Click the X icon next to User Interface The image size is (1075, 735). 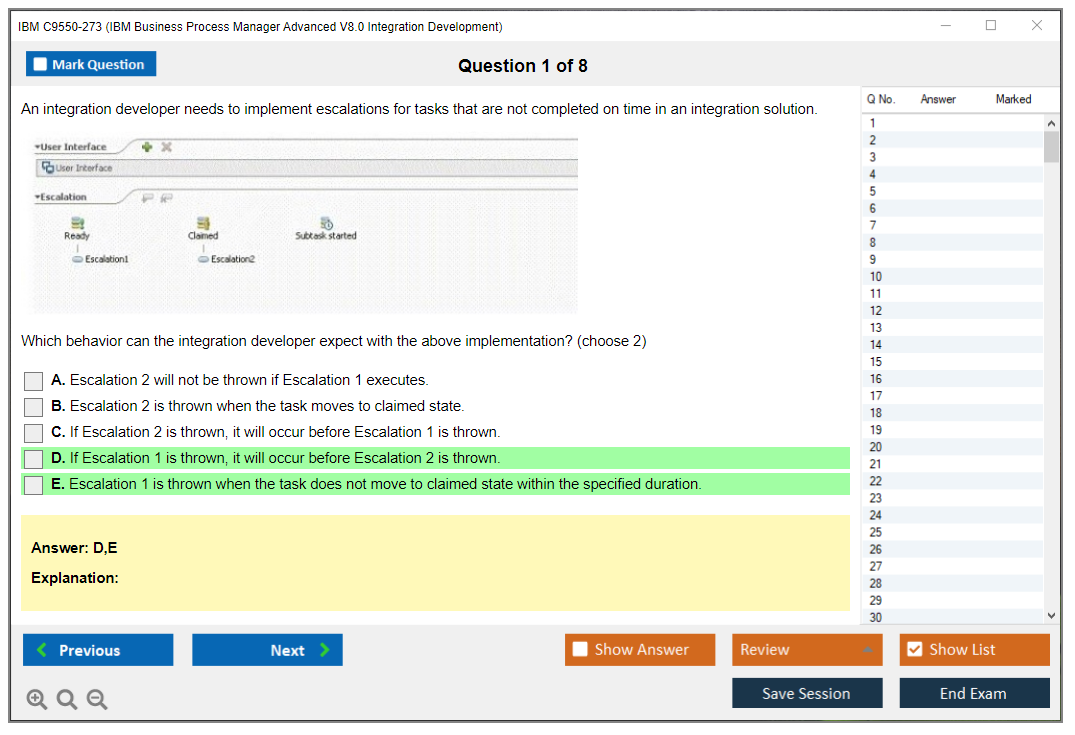point(166,147)
